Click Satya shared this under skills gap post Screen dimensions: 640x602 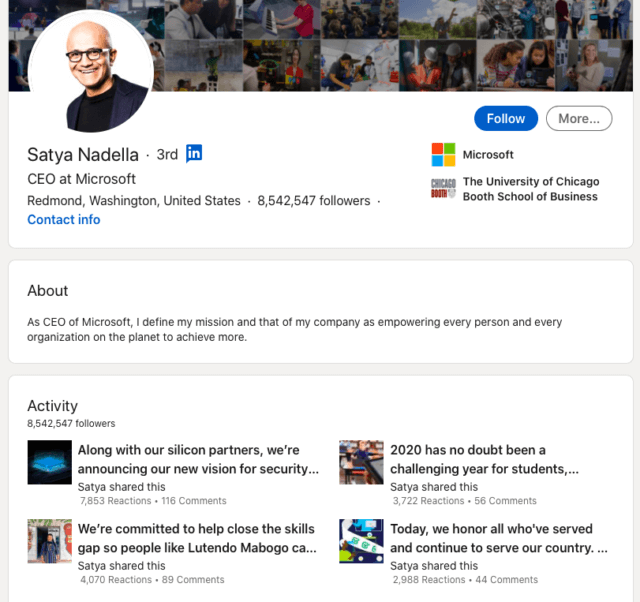point(122,566)
